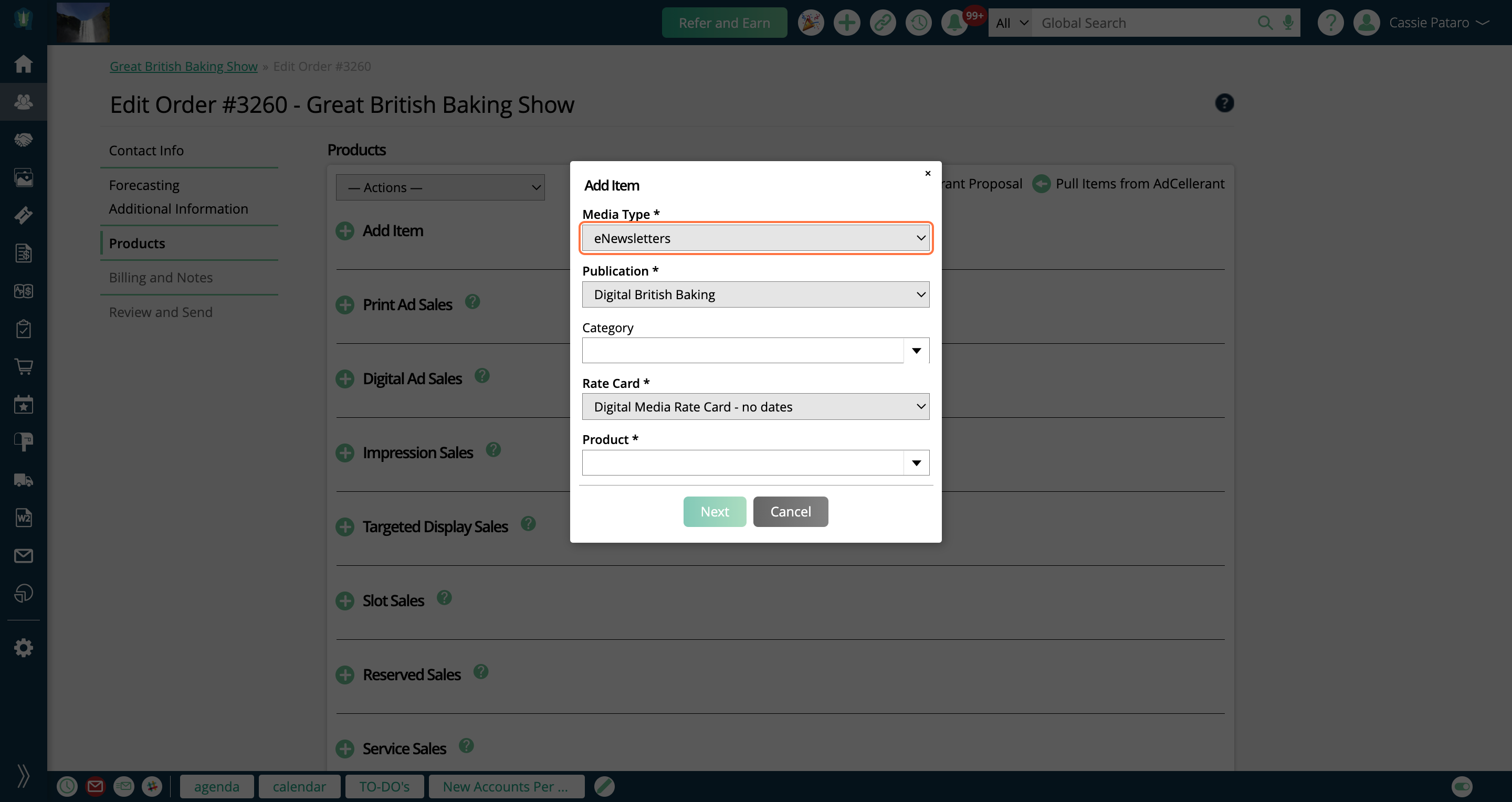This screenshot has height=802, width=1512.
Task: Click the Global Search field
Action: (1142, 23)
